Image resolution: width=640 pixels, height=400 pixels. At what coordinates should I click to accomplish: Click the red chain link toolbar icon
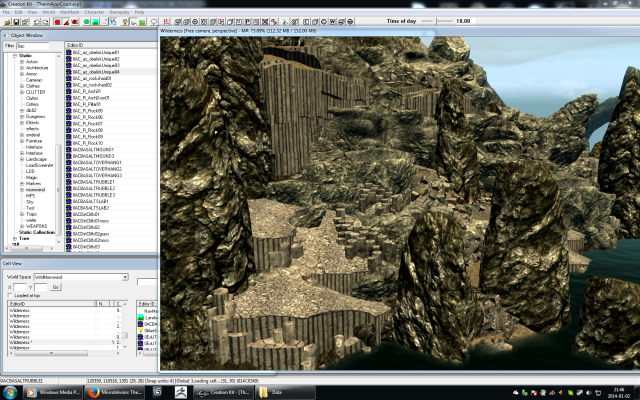274,21
